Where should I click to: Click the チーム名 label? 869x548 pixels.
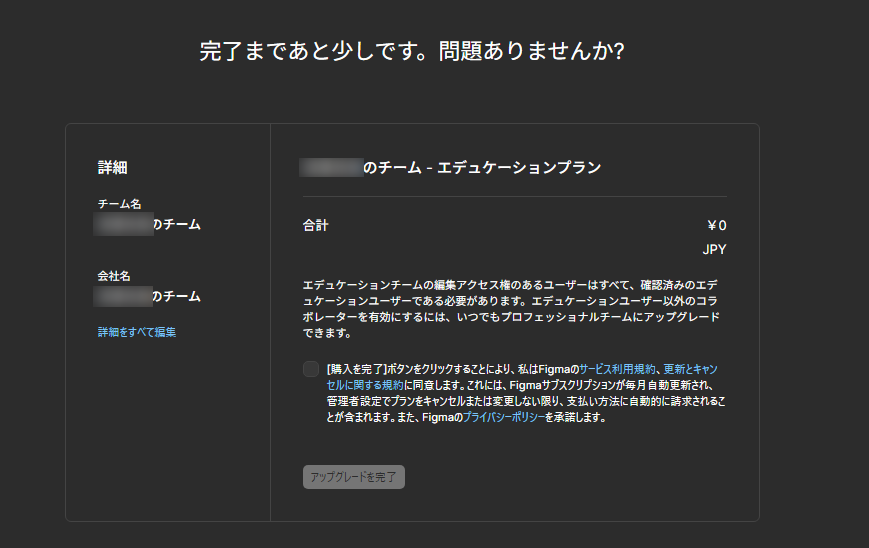(x=119, y=204)
